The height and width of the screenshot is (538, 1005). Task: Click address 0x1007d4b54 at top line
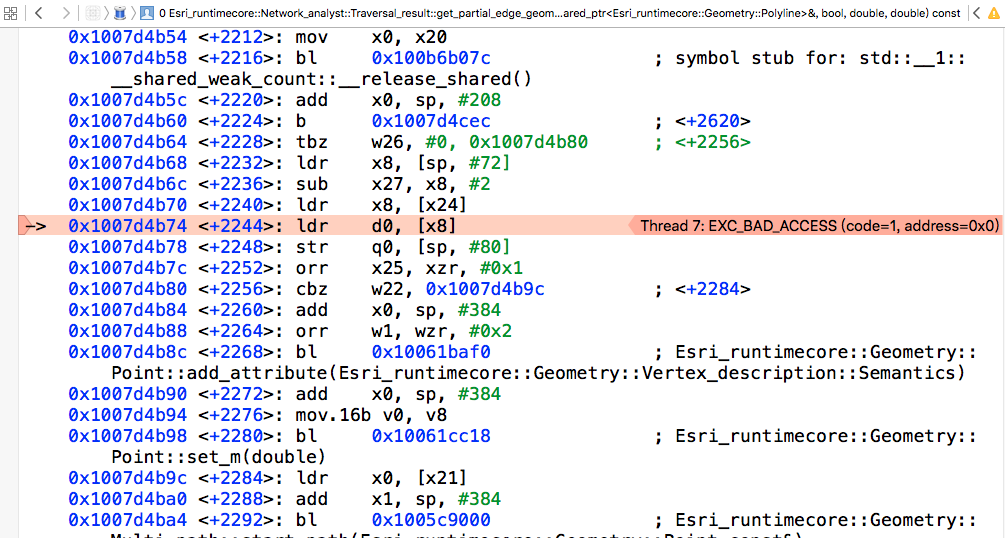(x=128, y=37)
